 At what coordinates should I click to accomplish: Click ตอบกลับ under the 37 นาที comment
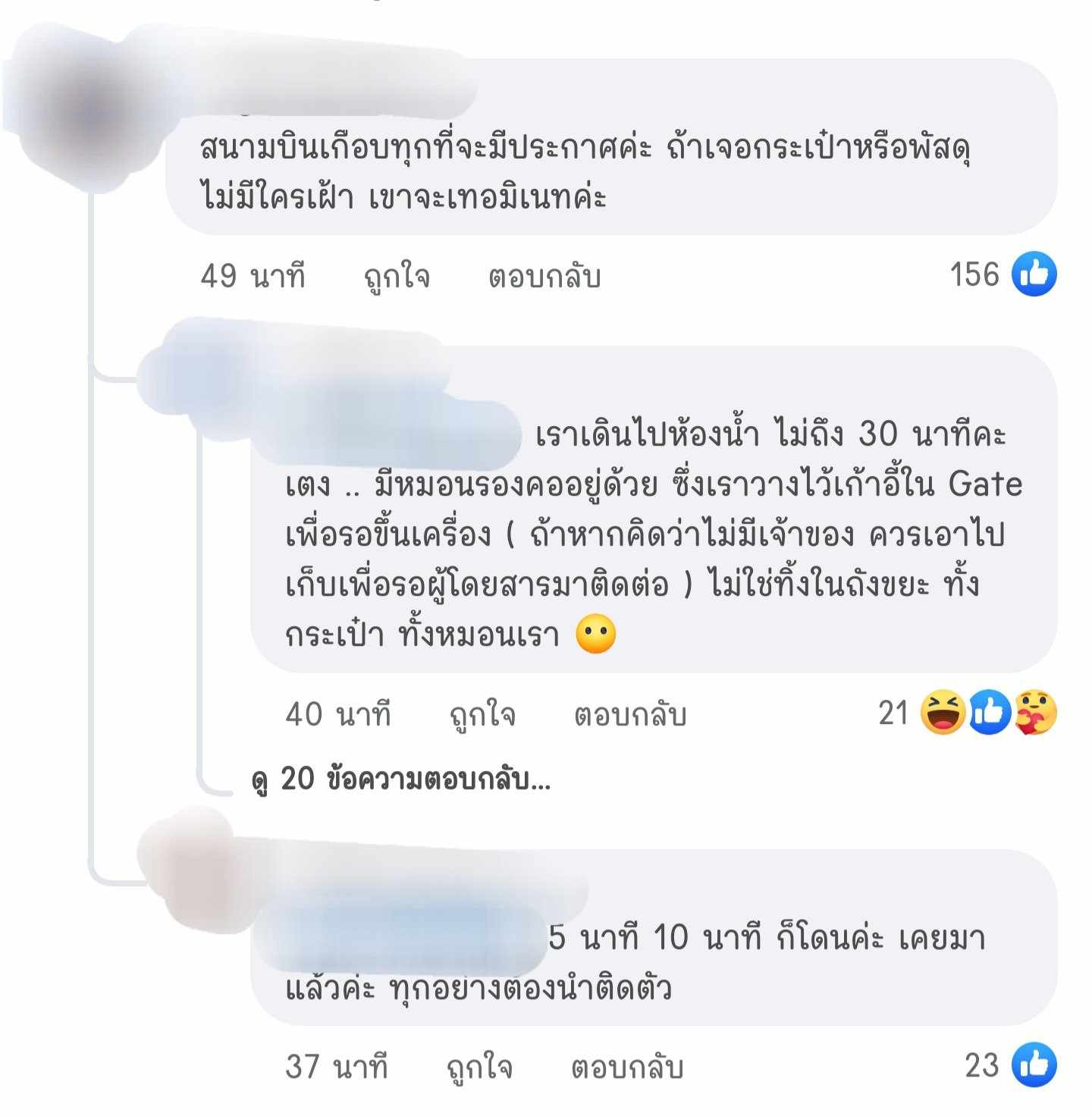(627, 1067)
